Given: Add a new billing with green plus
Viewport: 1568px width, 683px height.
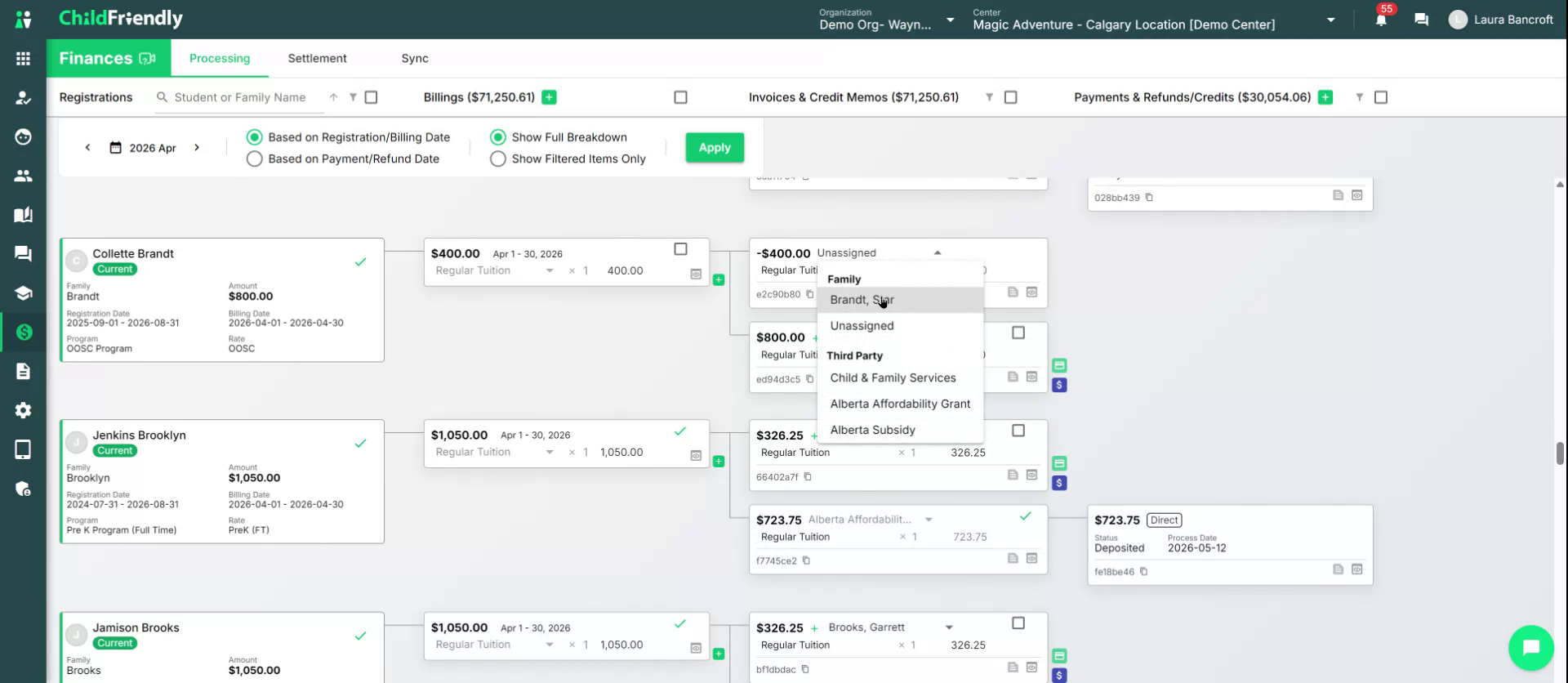Looking at the screenshot, I should [x=550, y=97].
